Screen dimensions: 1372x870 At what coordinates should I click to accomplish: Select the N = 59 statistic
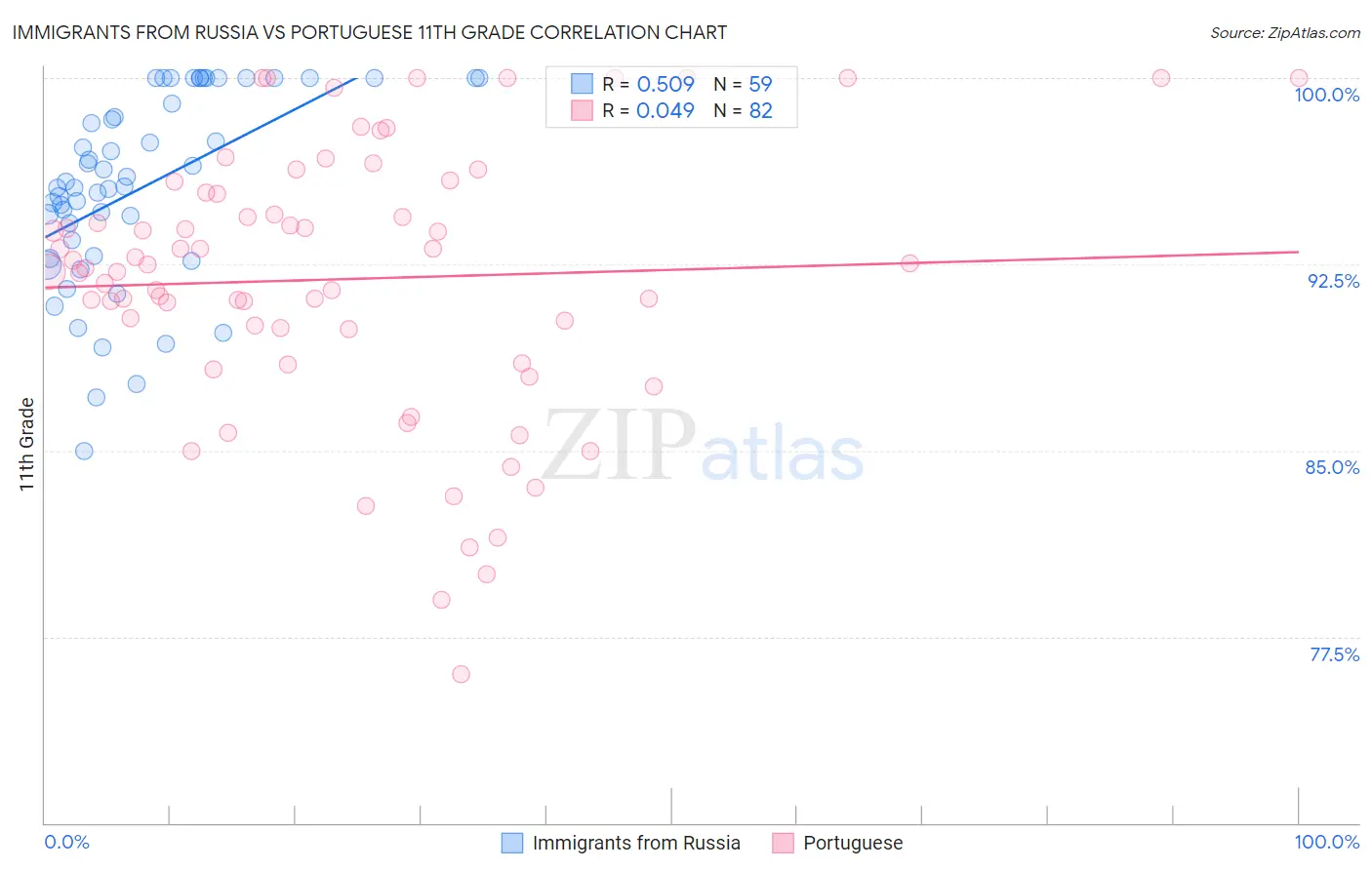click(743, 84)
